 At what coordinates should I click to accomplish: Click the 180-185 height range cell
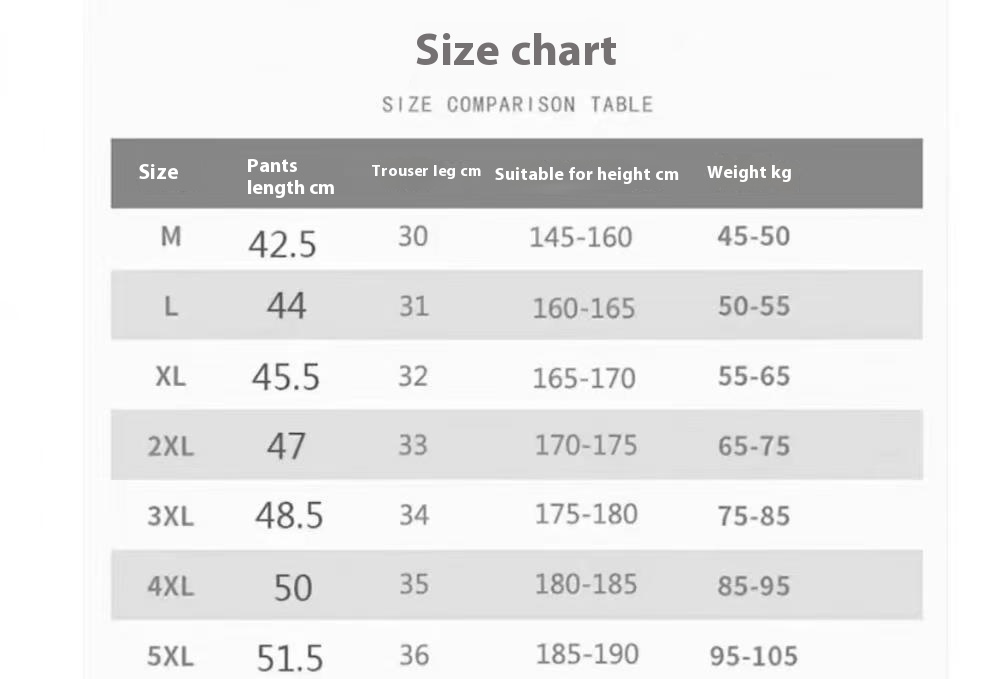coord(586,584)
